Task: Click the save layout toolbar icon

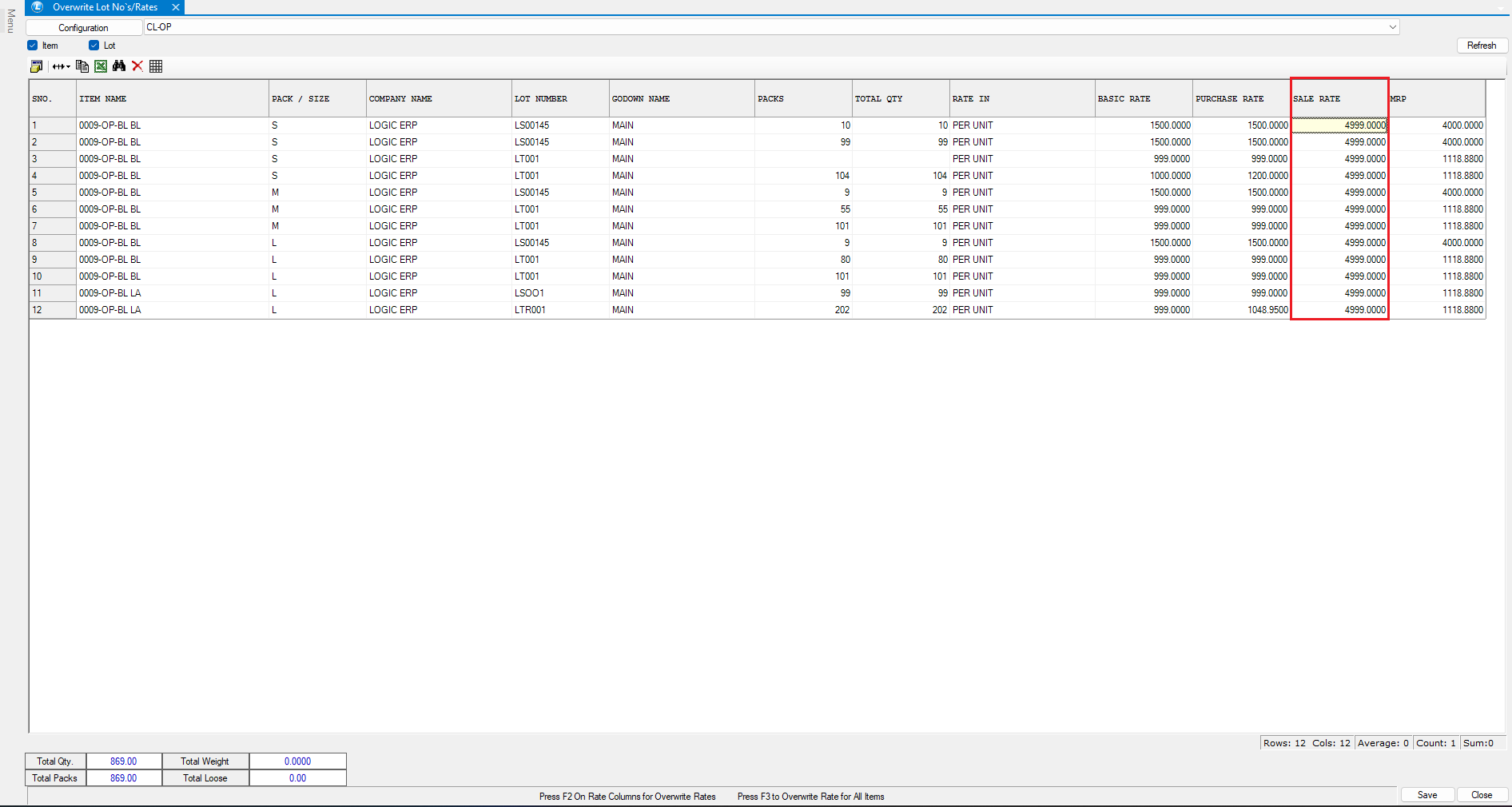Action: tap(37, 66)
